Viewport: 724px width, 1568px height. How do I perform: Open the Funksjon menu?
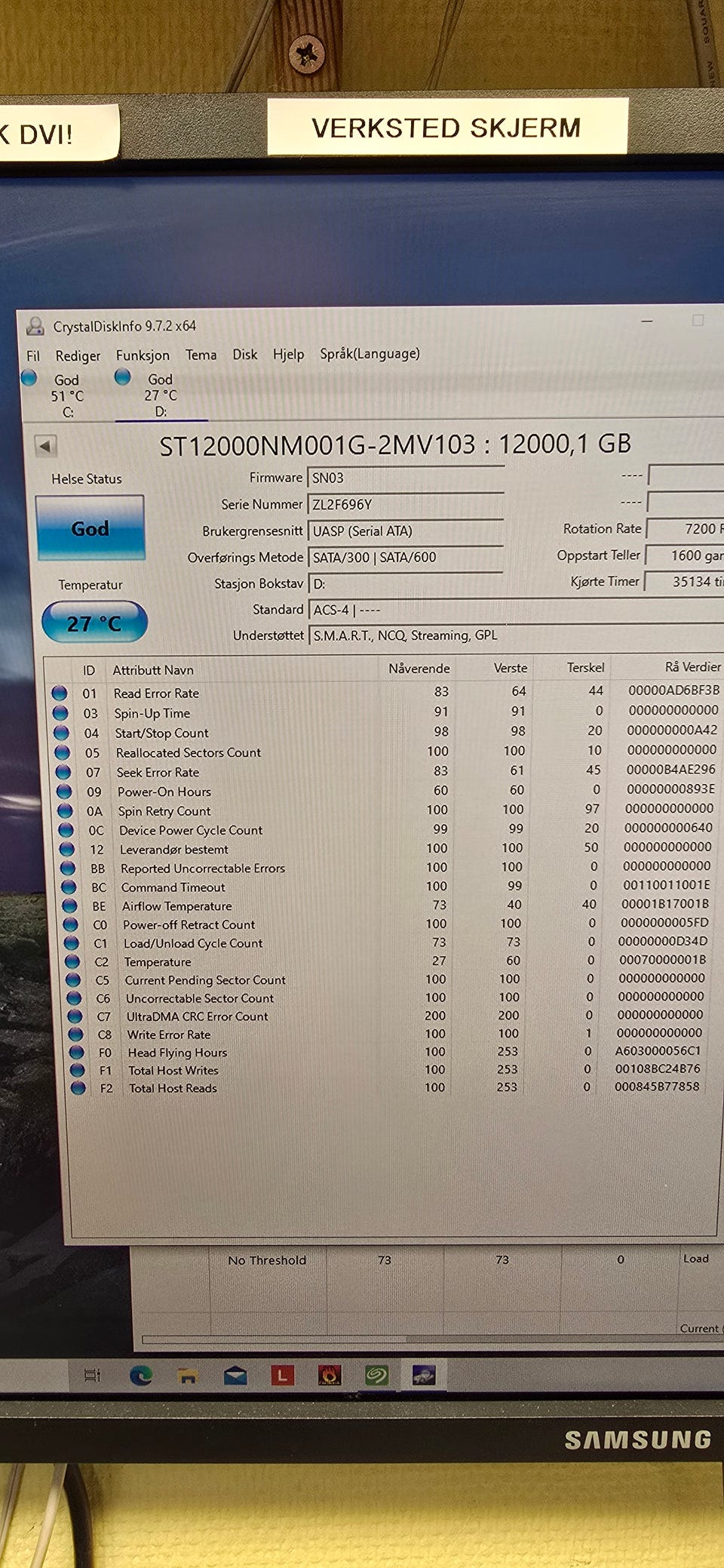[143, 355]
